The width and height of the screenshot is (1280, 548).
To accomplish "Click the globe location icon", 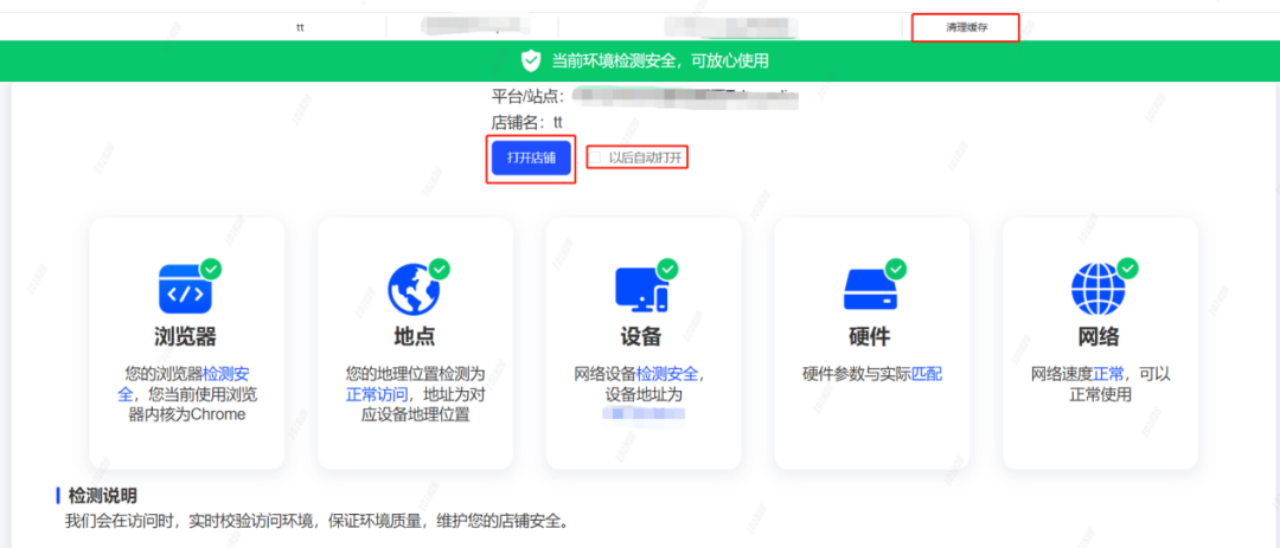I will coord(413,289).
